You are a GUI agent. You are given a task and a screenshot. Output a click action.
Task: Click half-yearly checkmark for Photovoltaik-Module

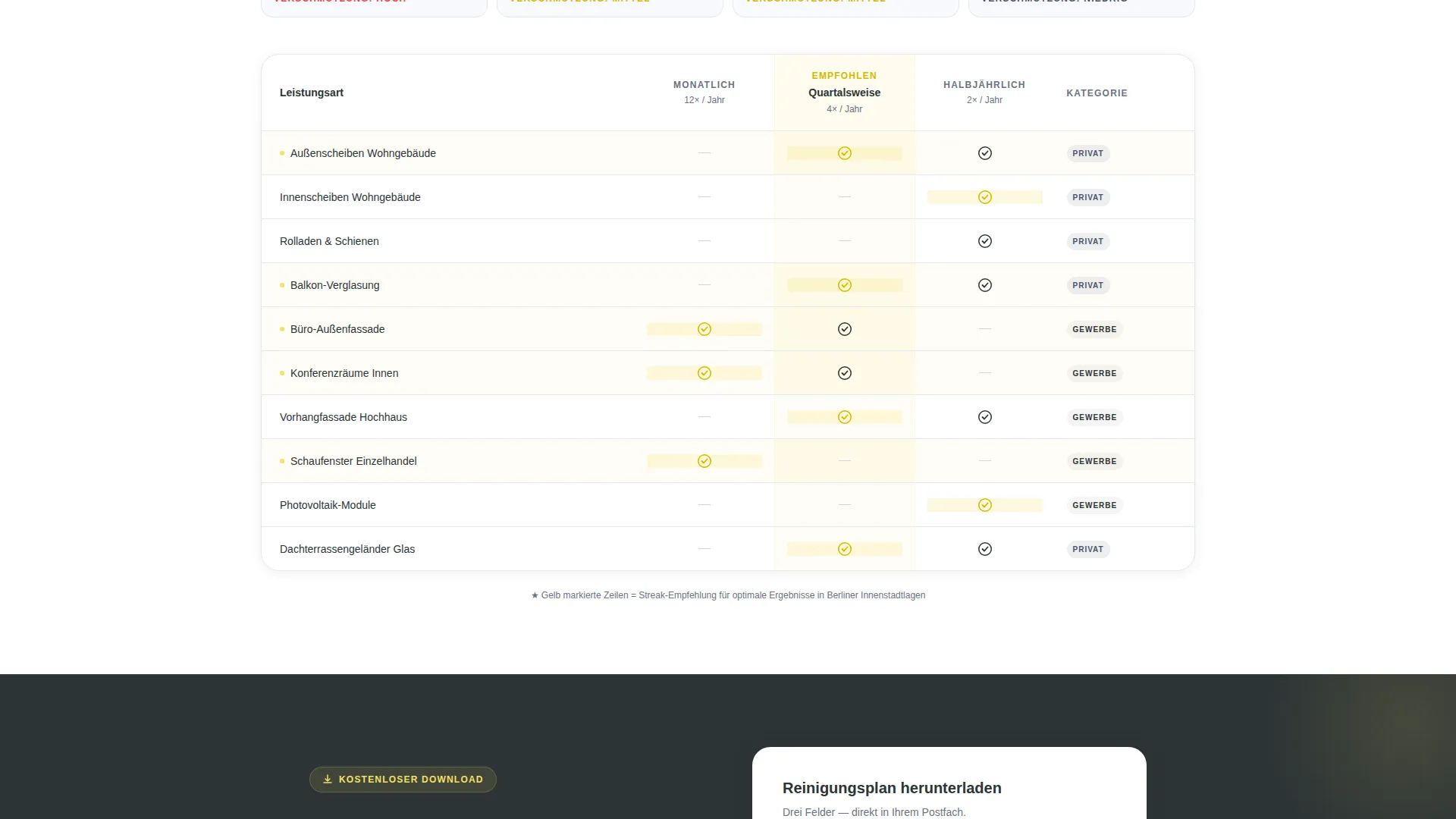[x=984, y=505]
